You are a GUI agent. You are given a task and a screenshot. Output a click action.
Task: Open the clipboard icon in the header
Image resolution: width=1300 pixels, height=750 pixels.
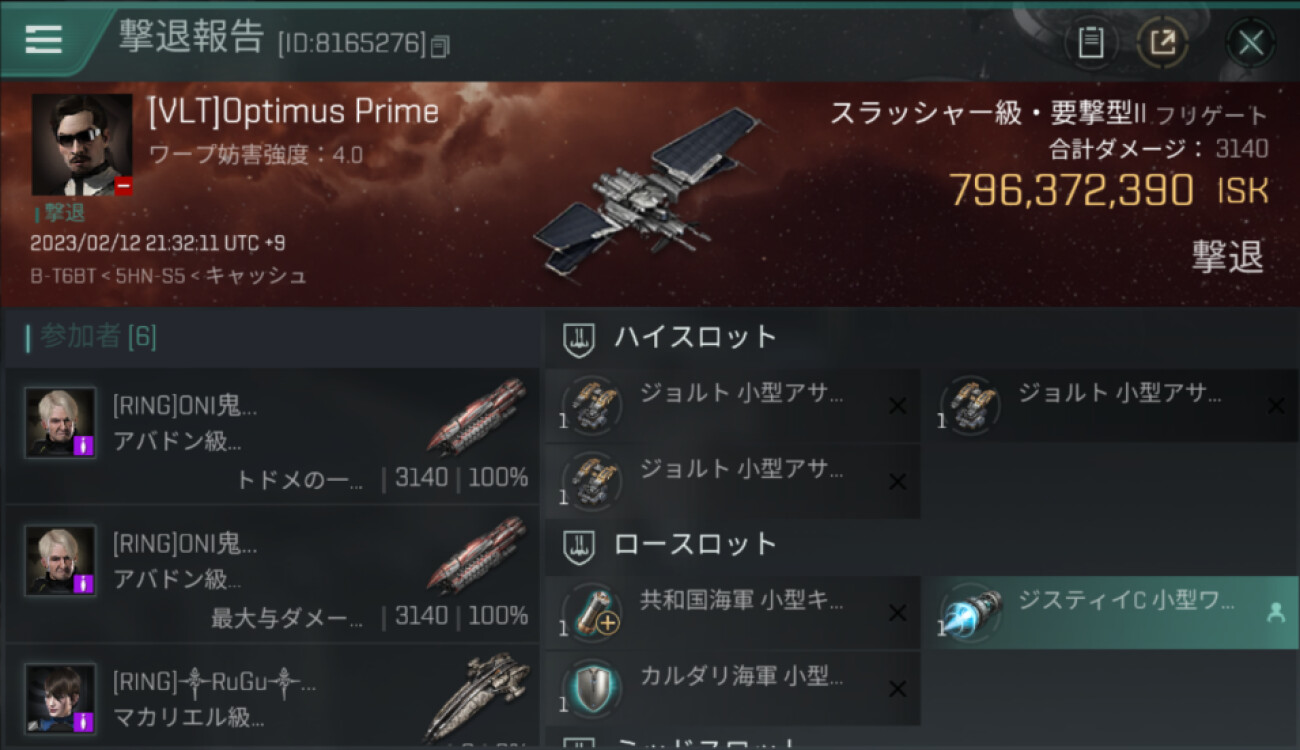1091,43
